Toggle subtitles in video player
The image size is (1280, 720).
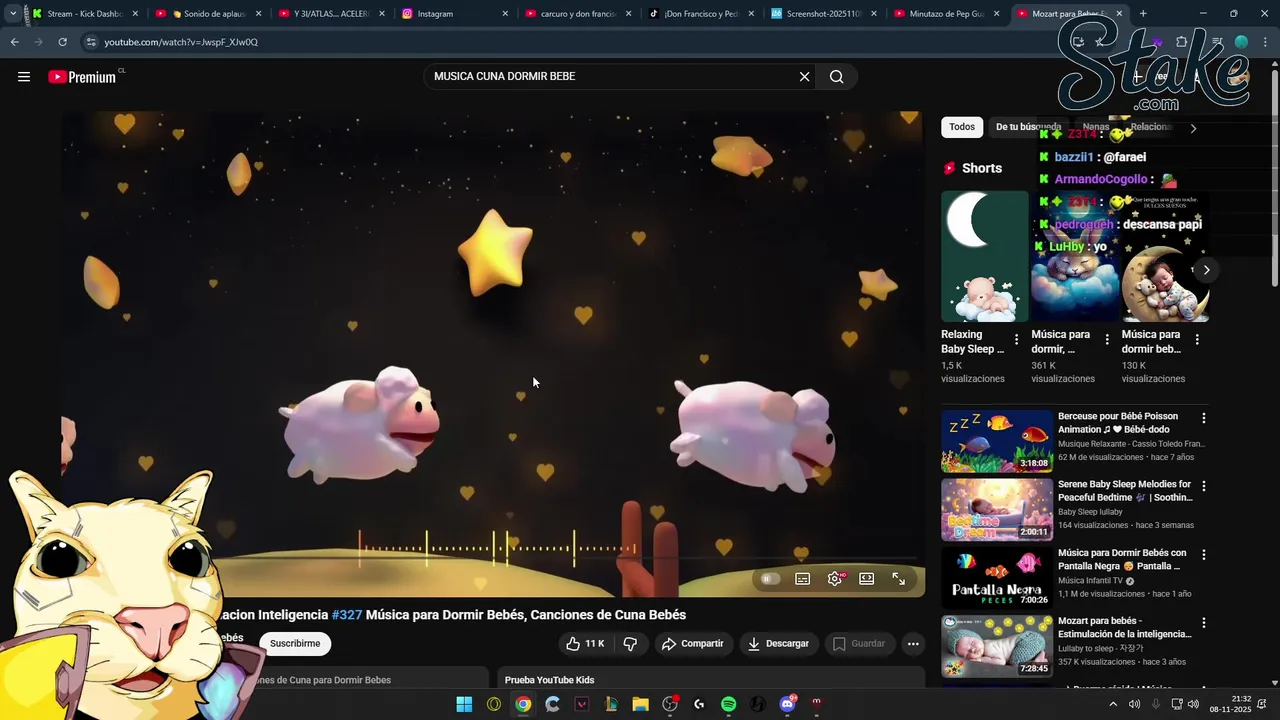[802, 579]
